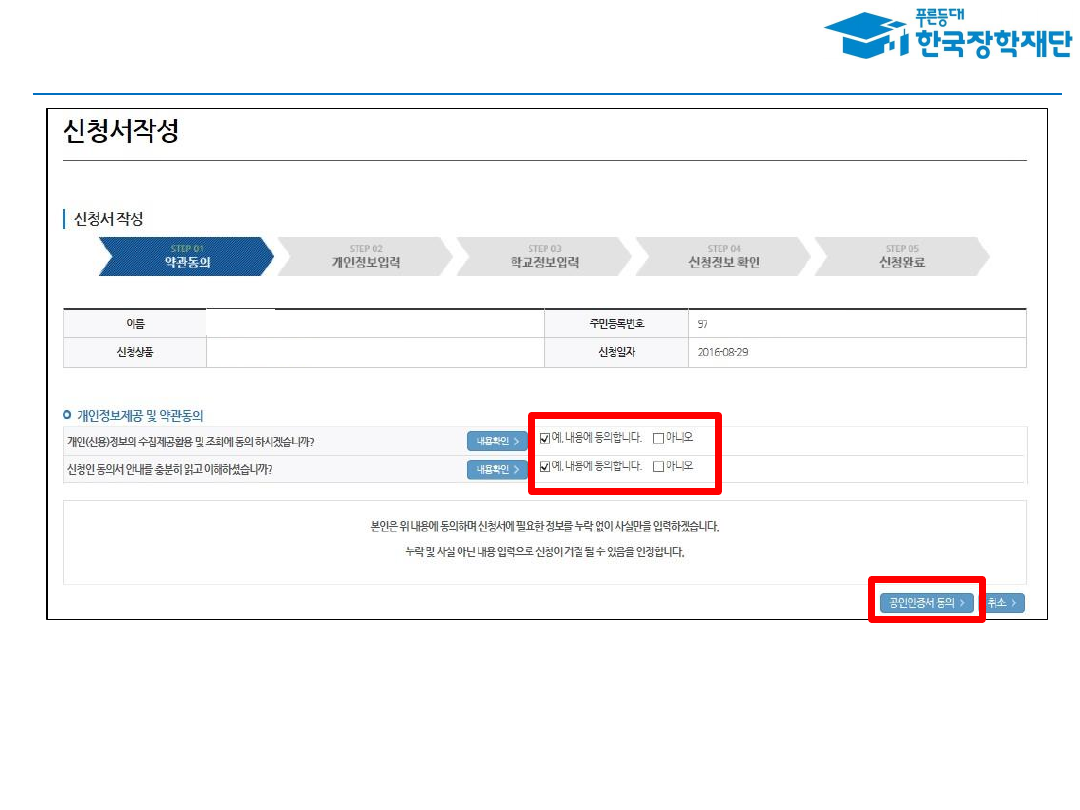Click the 이름 value field

[x=375, y=324]
